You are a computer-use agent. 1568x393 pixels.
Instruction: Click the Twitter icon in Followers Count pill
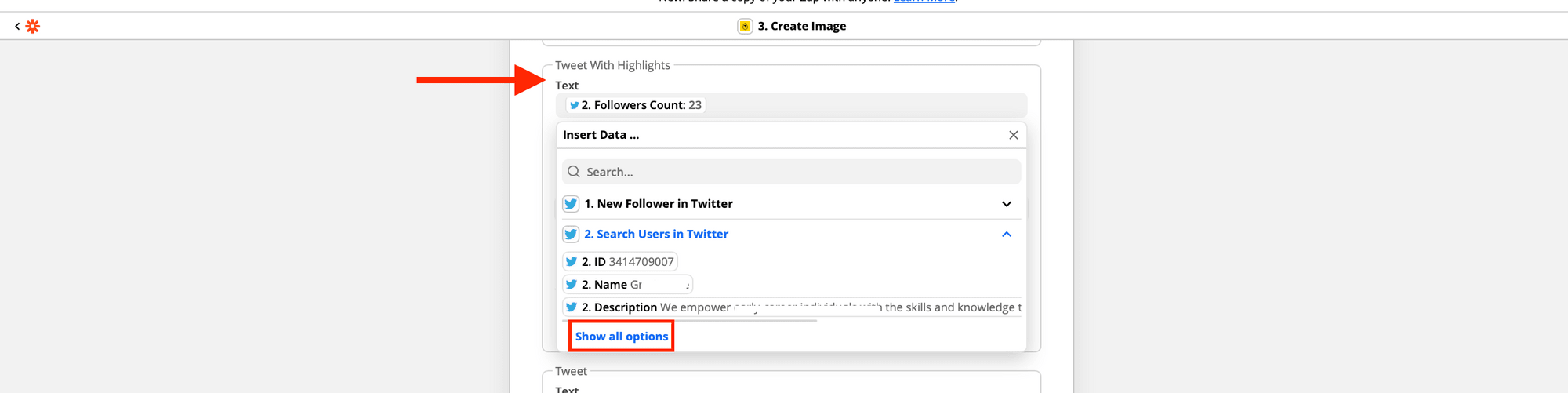point(575,105)
